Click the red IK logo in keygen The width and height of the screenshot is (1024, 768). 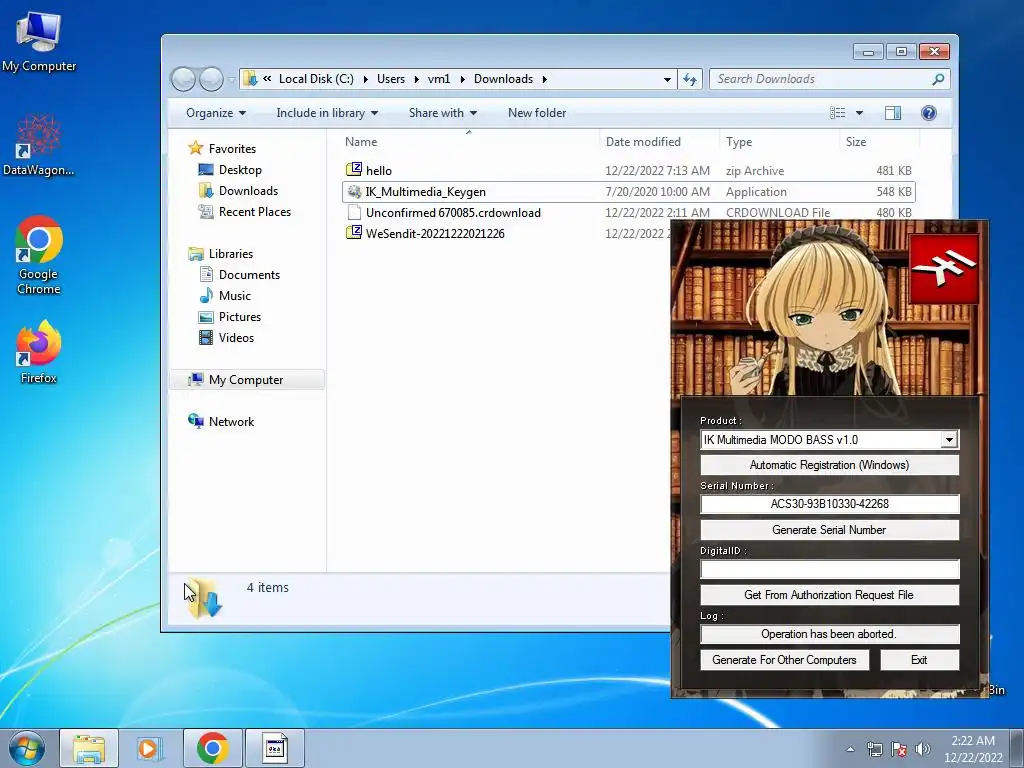pyautogui.click(x=944, y=269)
